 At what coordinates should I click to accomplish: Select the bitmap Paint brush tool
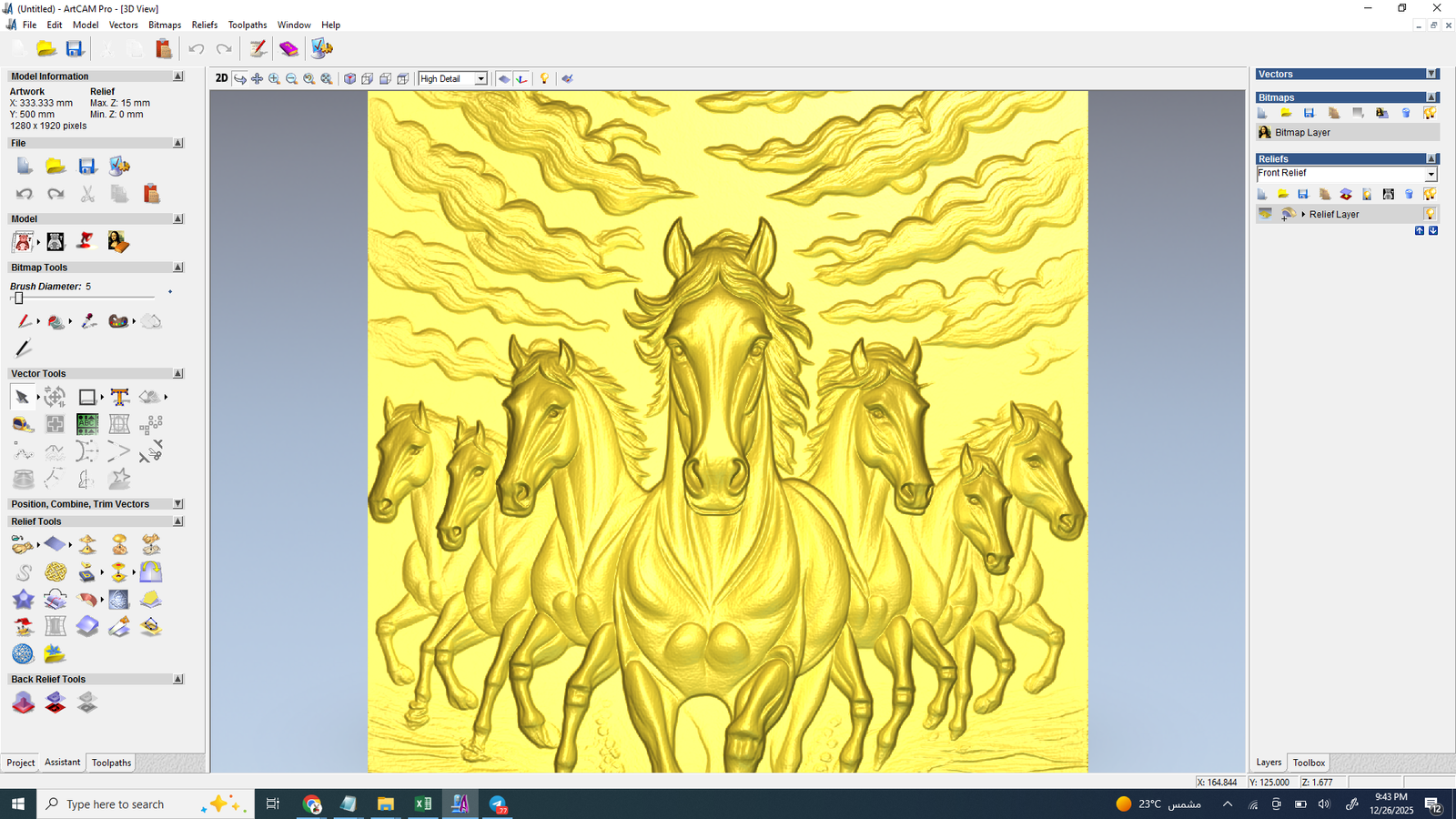[24, 321]
